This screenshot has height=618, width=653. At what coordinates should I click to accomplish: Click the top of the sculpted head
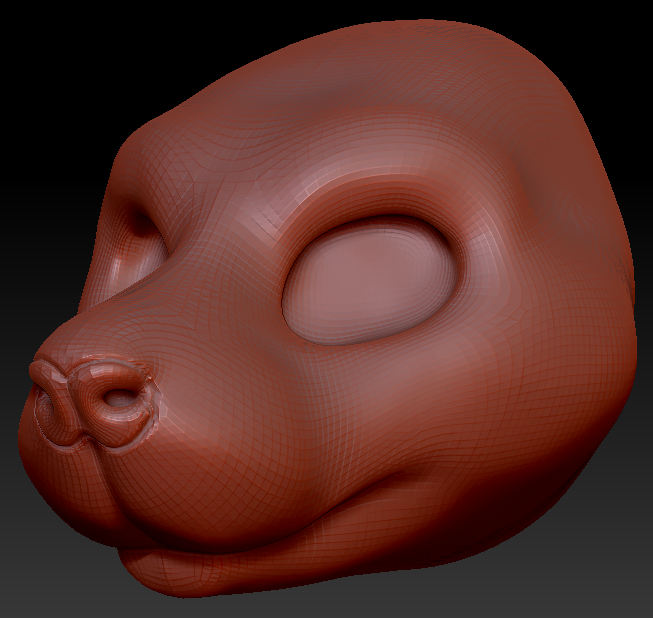tap(400, 60)
